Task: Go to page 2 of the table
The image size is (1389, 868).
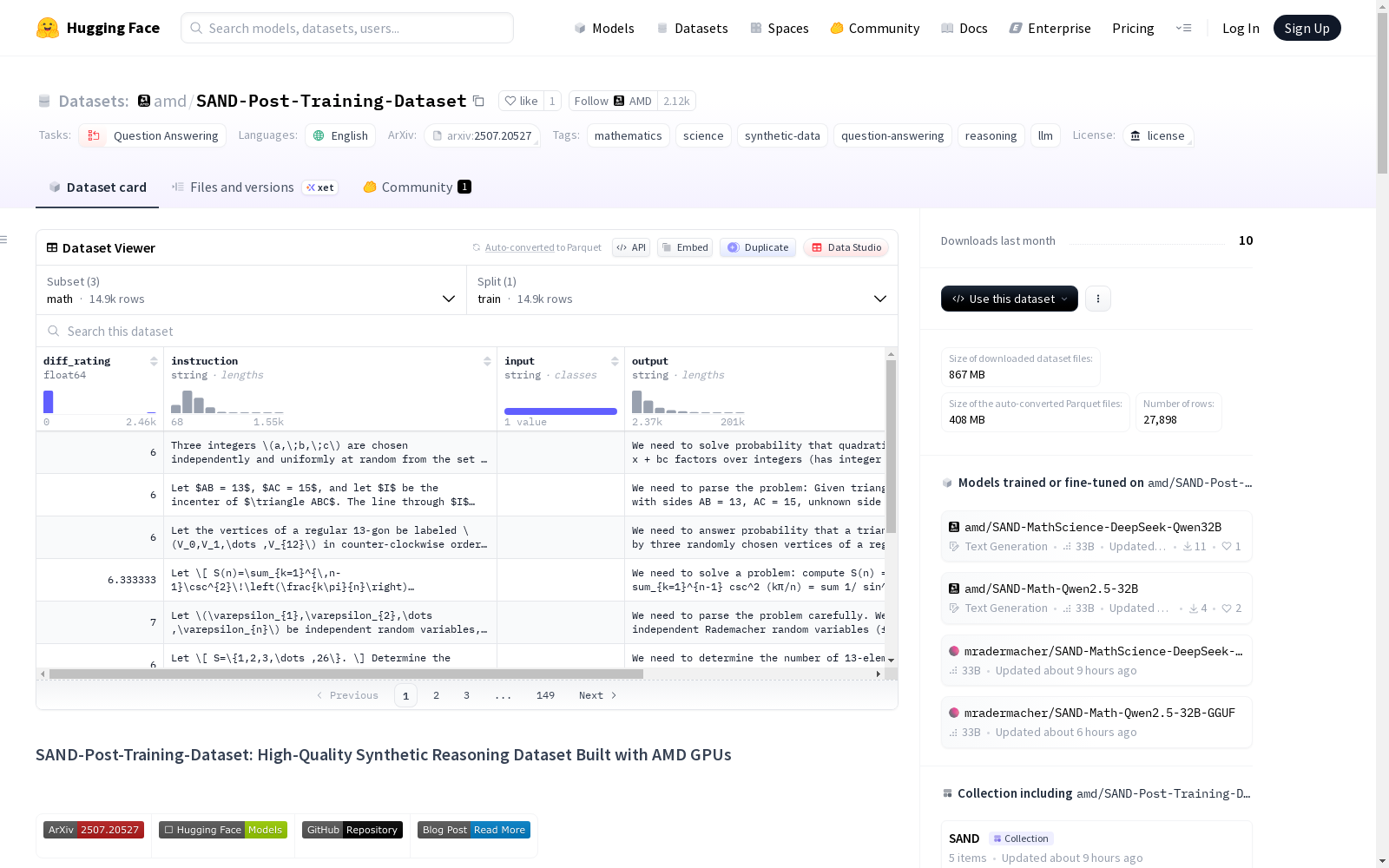Action: click(436, 695)
